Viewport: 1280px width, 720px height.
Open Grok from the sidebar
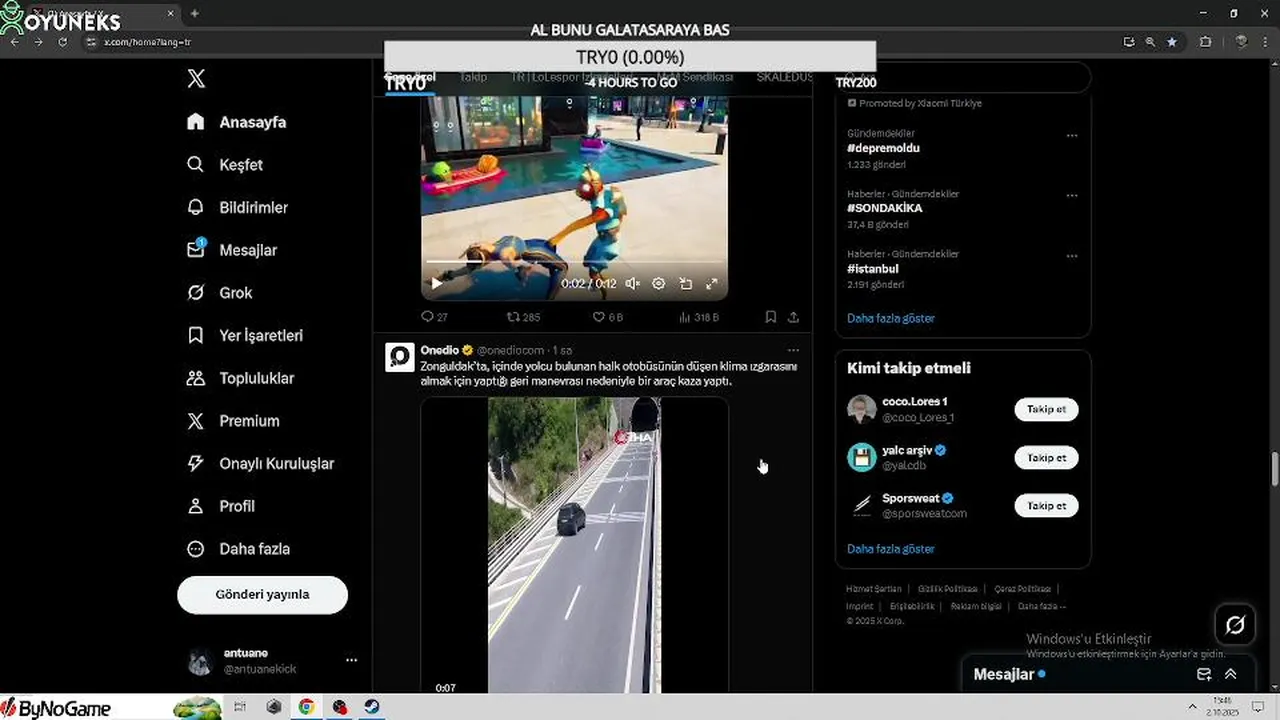pos(220,293)
